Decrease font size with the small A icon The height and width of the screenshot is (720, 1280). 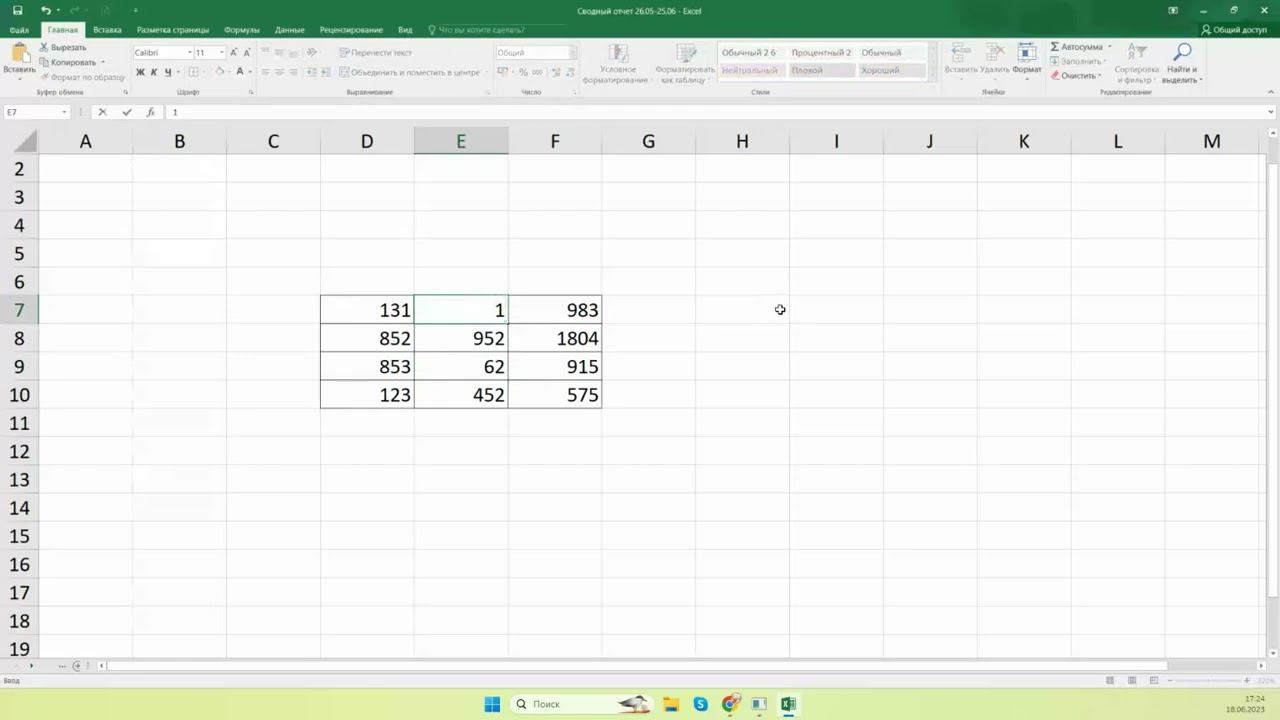click(x=248, y=52)
